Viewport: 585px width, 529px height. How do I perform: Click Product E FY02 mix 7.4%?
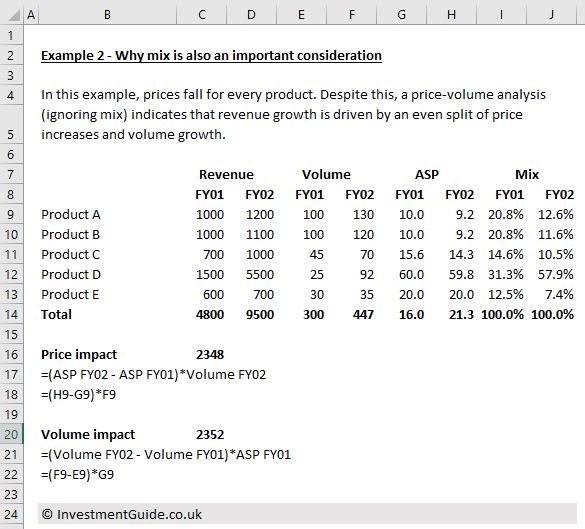(x=559, y=295)
